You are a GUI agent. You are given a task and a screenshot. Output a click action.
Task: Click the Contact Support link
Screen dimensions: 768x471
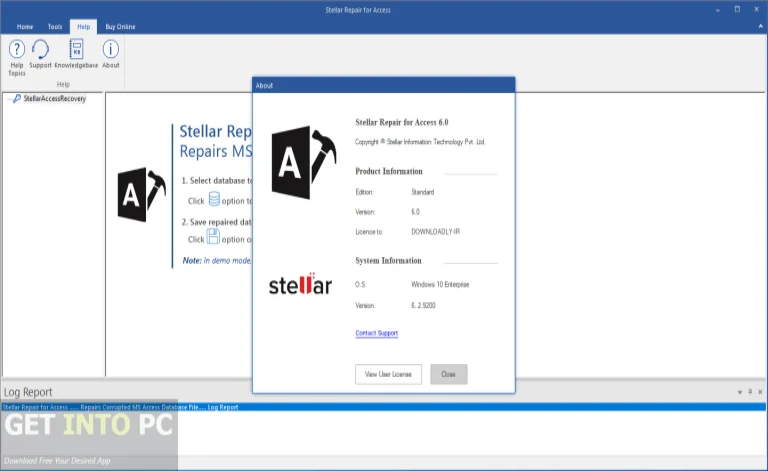pos(377,333)
